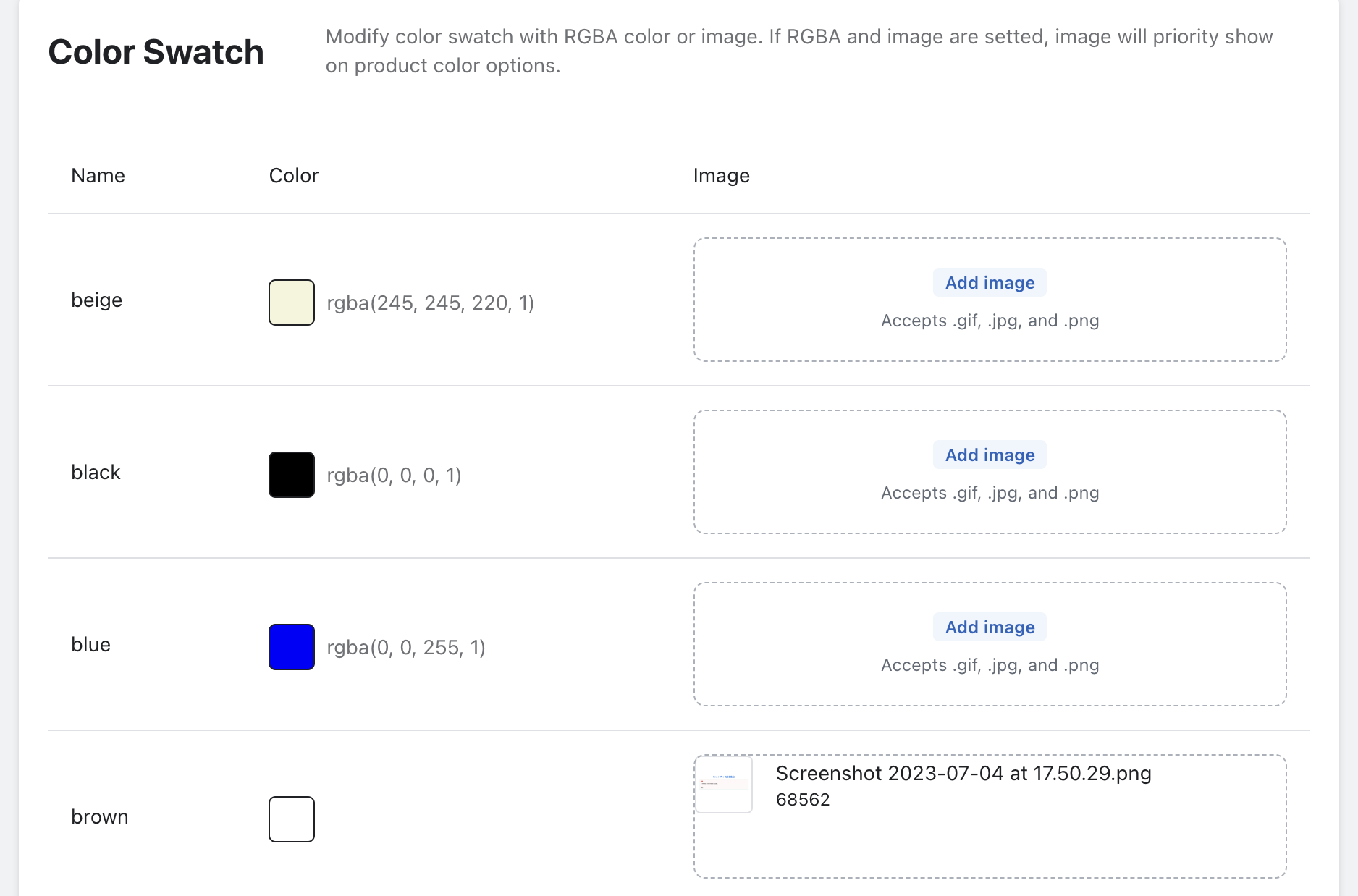The height and width of the screenshot is (896, 1358).
Task: Click the black rgba(0, 0, 0, 1) value
Action: (x=394, y=476)
